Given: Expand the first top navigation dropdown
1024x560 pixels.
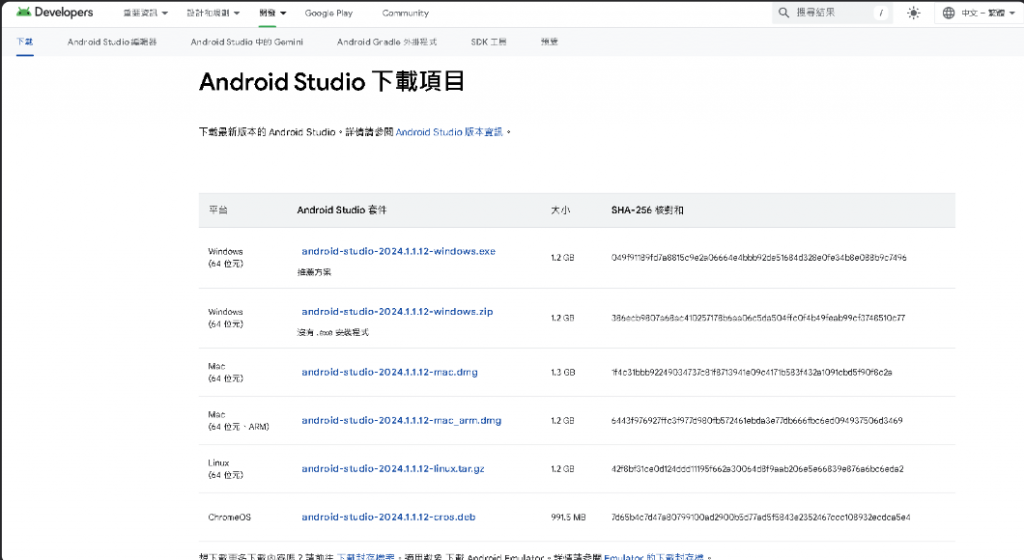Looking at the screenshot, I should pos(146,13).
